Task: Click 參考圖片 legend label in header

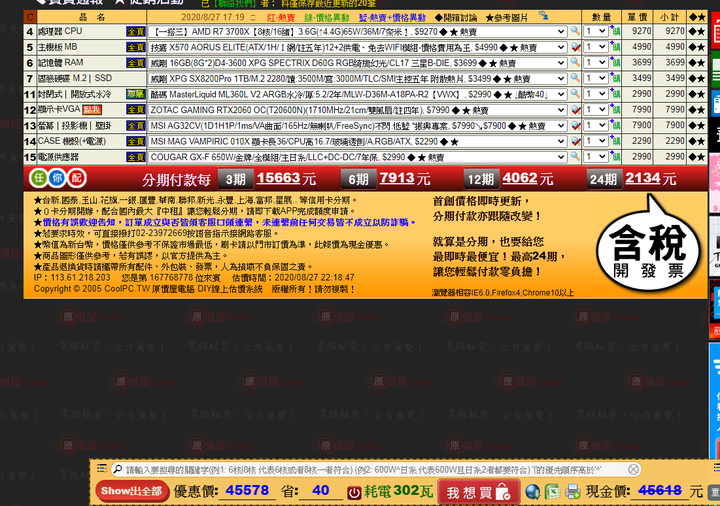Action: pyautogui.click(x=506, y=18)
